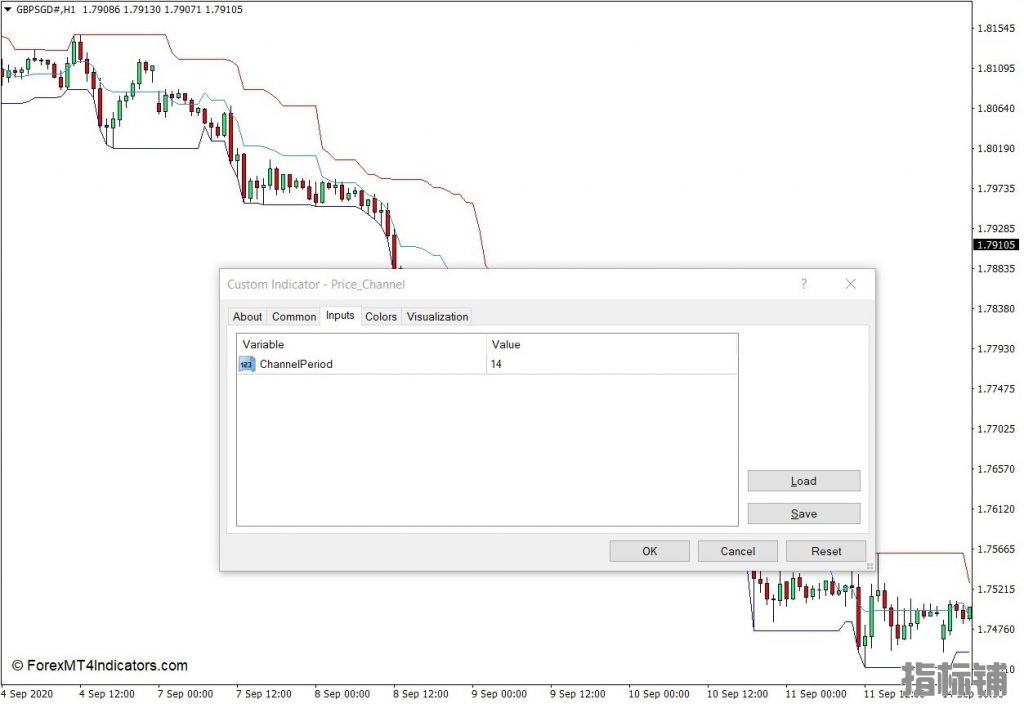
Task: Click the Variable column header
Action: 361,344
